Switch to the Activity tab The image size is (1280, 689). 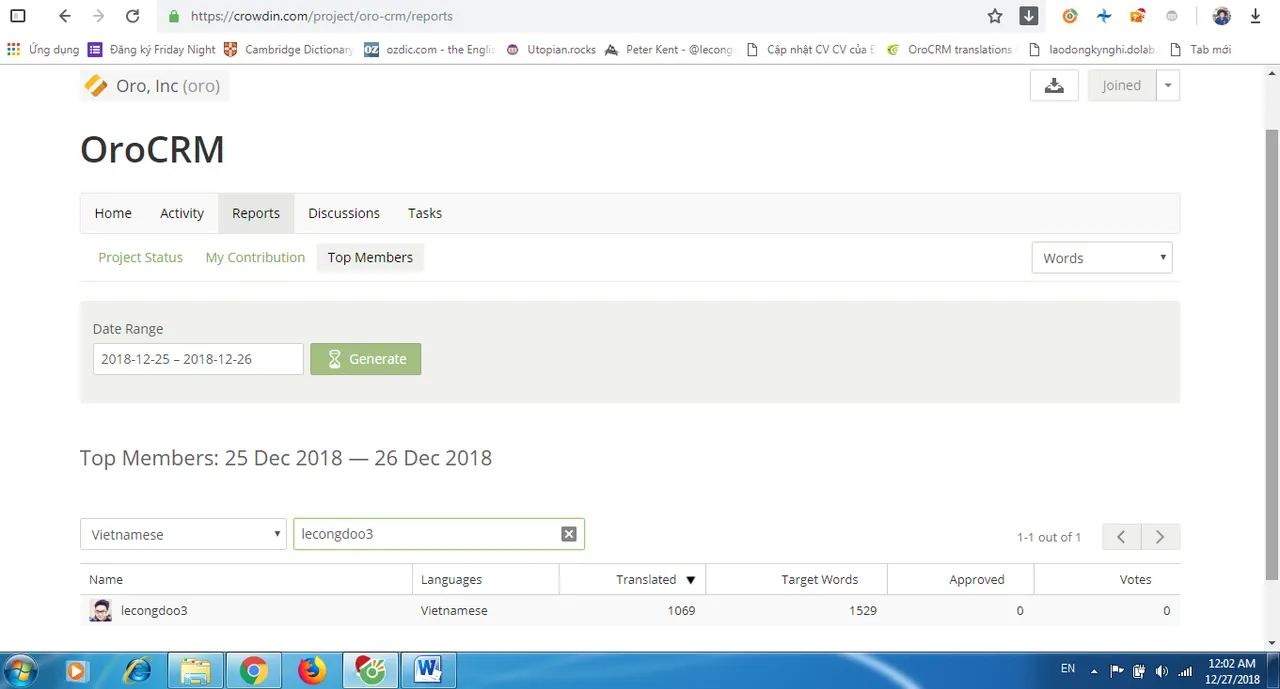click(182, 213)
